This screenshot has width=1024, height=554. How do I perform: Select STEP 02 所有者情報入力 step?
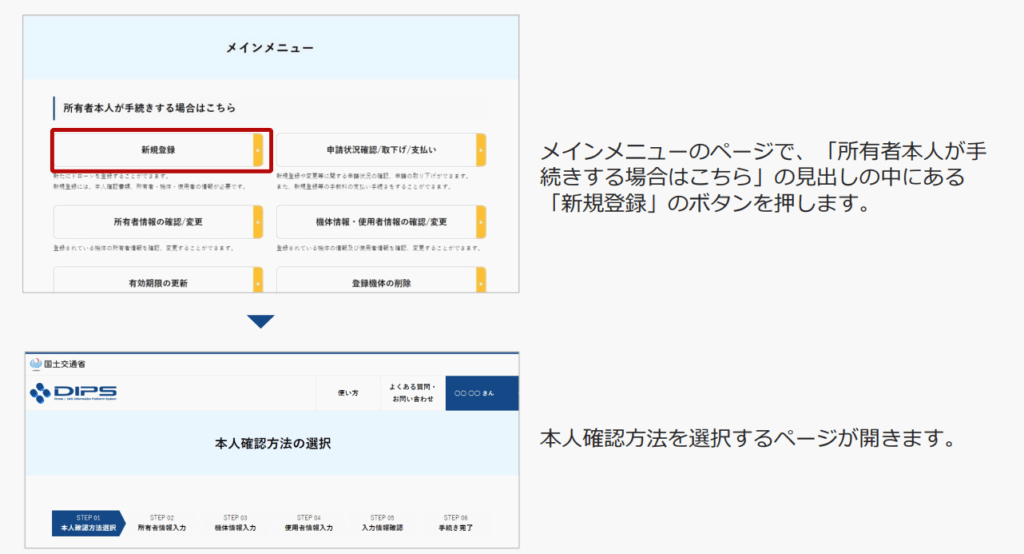point(162,523)
